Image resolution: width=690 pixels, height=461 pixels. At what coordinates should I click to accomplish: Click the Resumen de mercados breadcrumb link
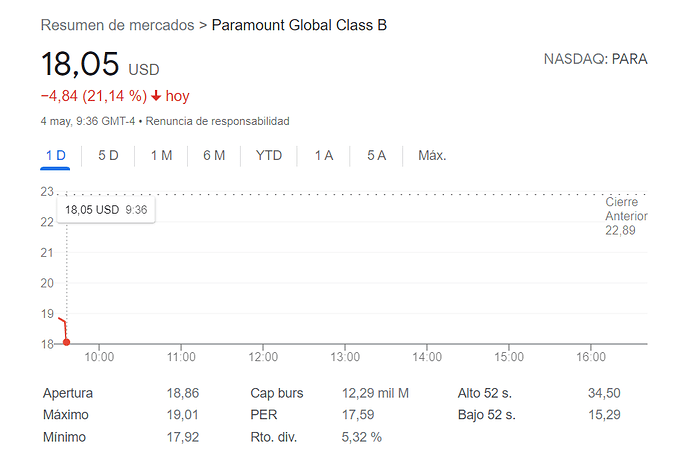pos(117,25)
